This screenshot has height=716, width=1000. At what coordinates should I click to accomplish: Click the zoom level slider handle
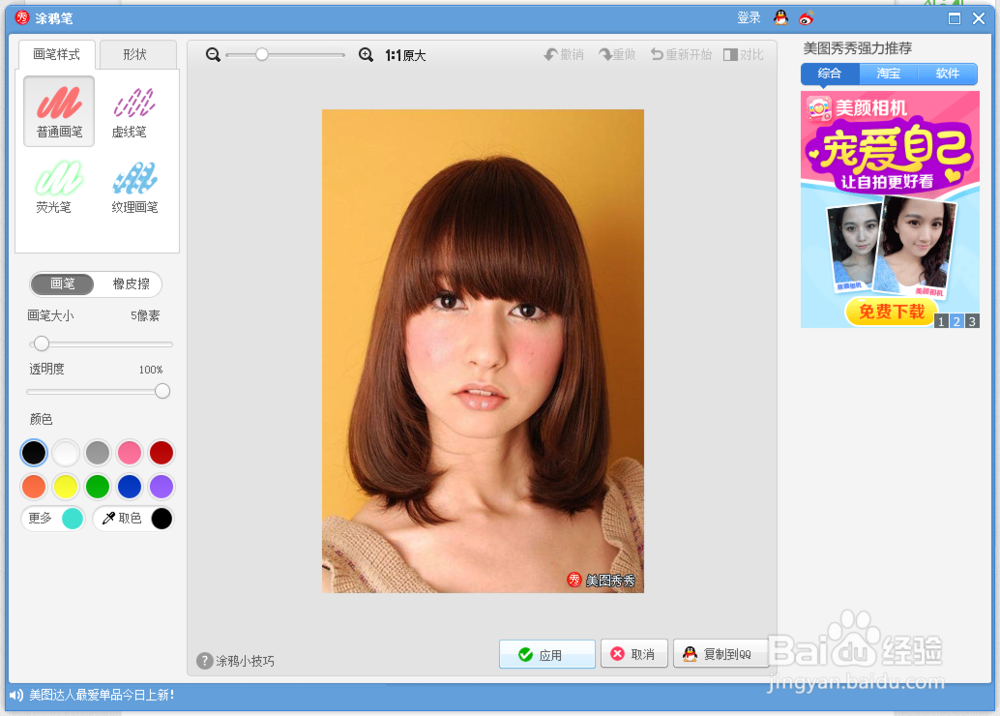click(261, 55)
